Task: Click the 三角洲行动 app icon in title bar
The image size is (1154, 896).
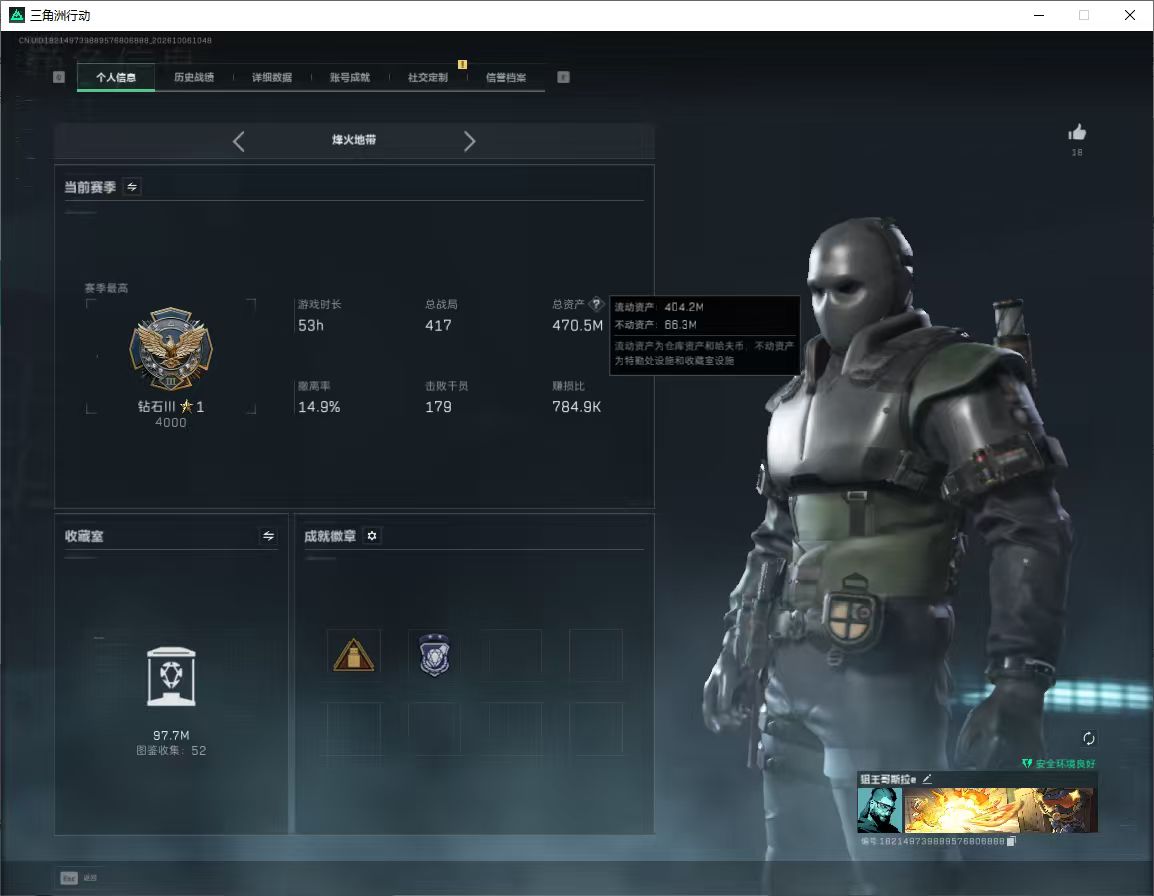Action: pyautogui.click(x=16, y=15)
